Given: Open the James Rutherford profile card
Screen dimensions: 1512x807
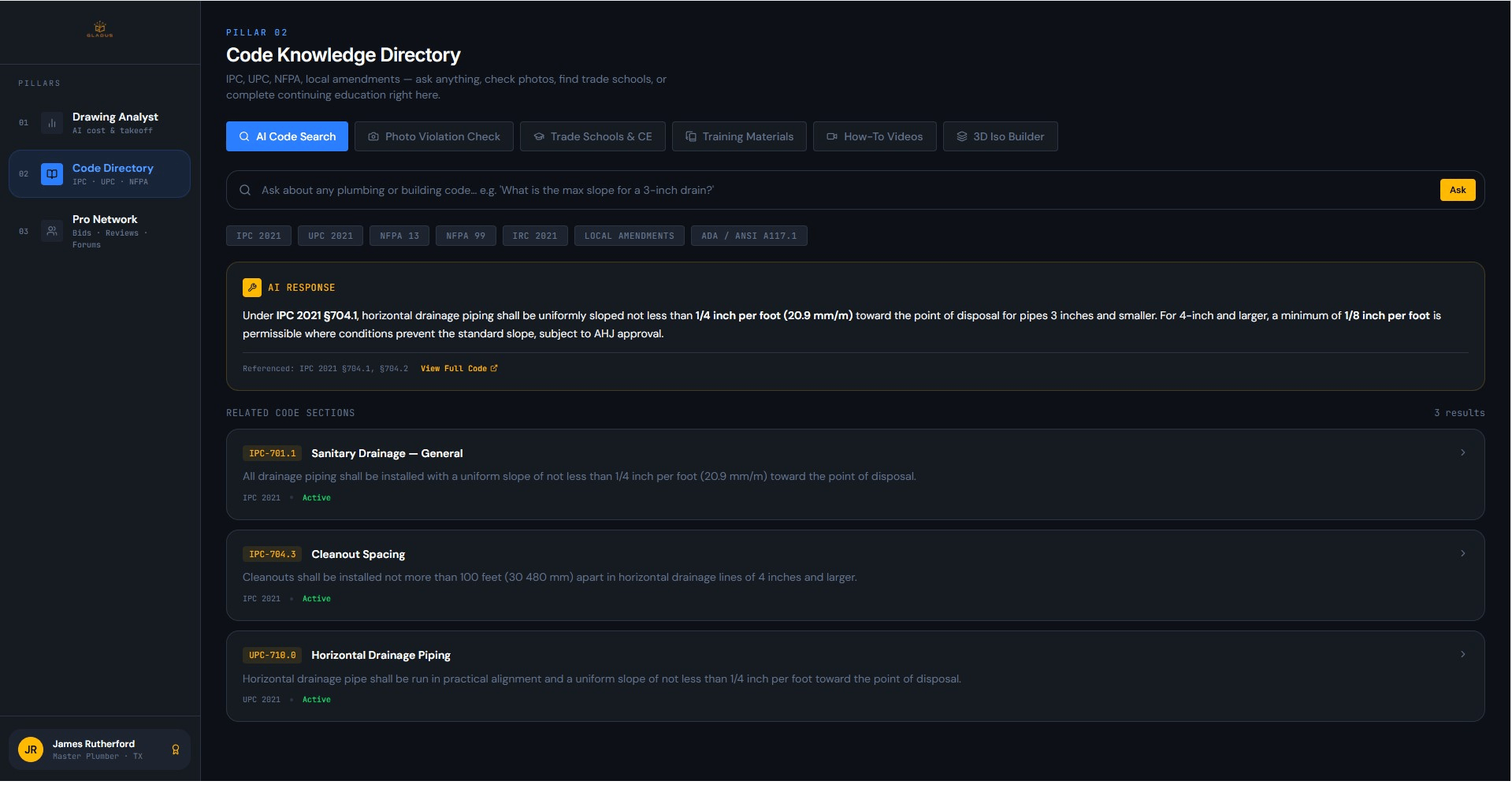Looking at the screenshot, I should click(99, 749).
